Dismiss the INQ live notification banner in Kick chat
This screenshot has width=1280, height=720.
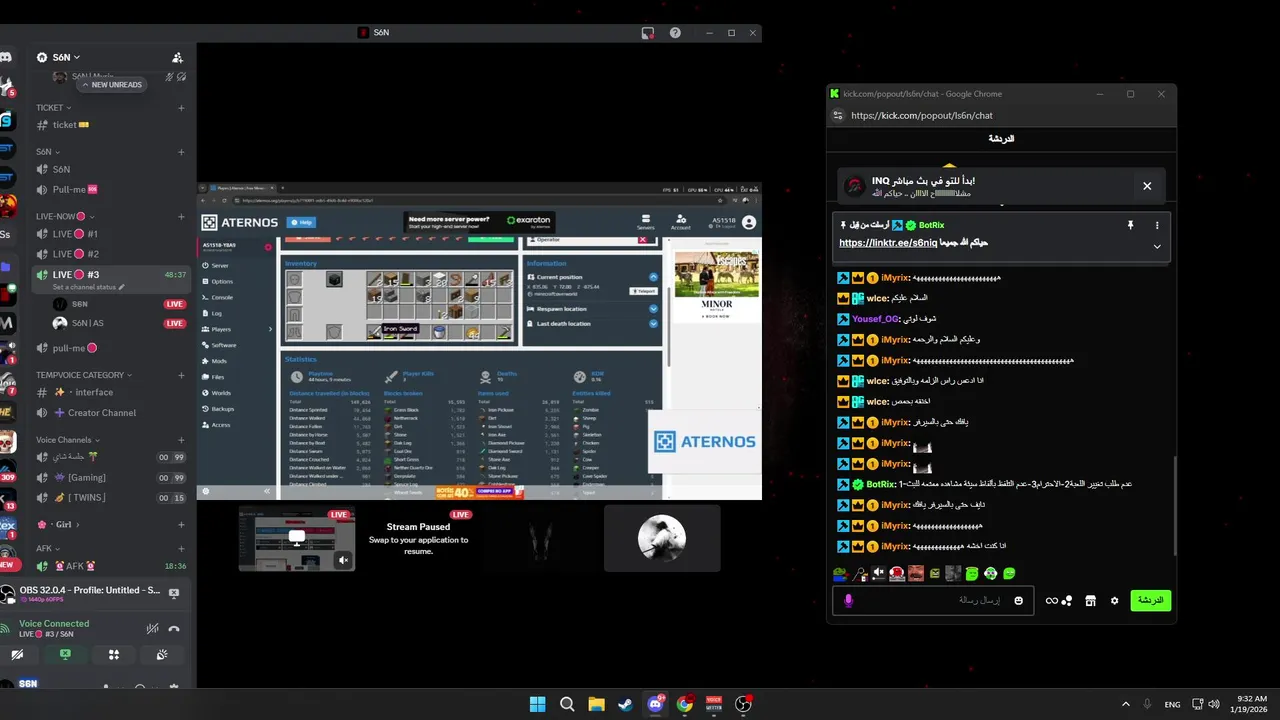[x=1147, y=186]
